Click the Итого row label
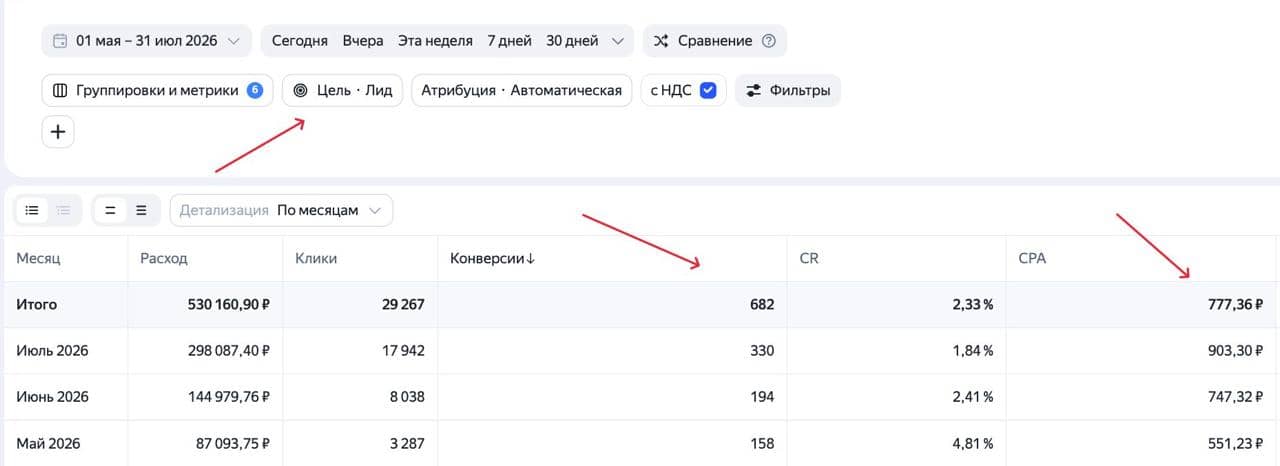 37,304
